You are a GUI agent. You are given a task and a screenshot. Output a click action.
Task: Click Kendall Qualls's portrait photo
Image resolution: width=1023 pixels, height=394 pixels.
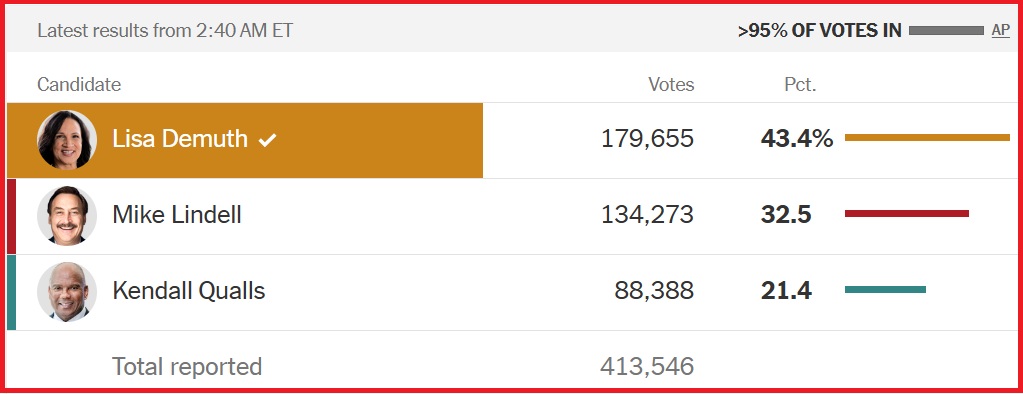point(67,292)
